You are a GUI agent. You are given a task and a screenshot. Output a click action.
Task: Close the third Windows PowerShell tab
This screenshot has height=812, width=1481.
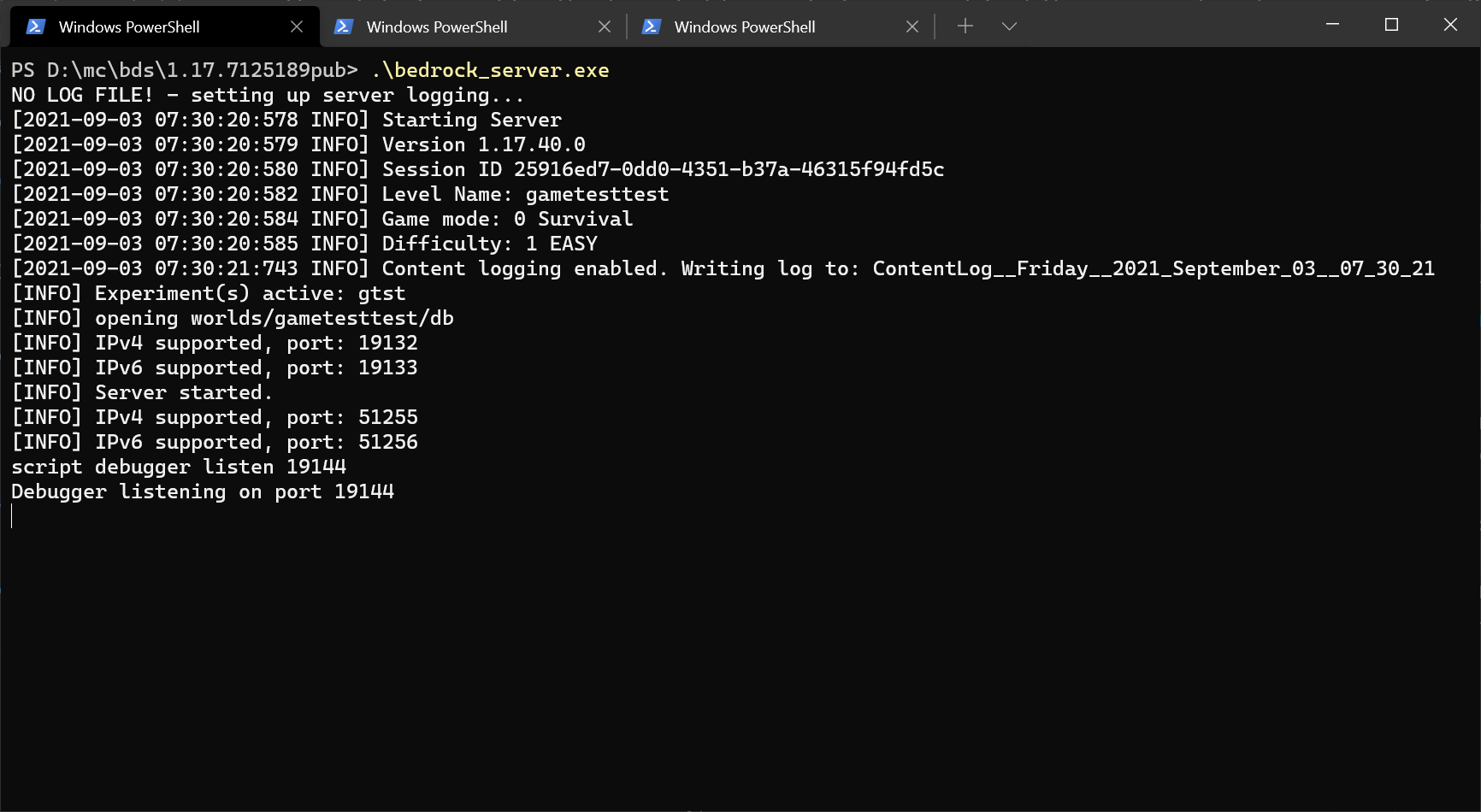click(x=912, y=26)
